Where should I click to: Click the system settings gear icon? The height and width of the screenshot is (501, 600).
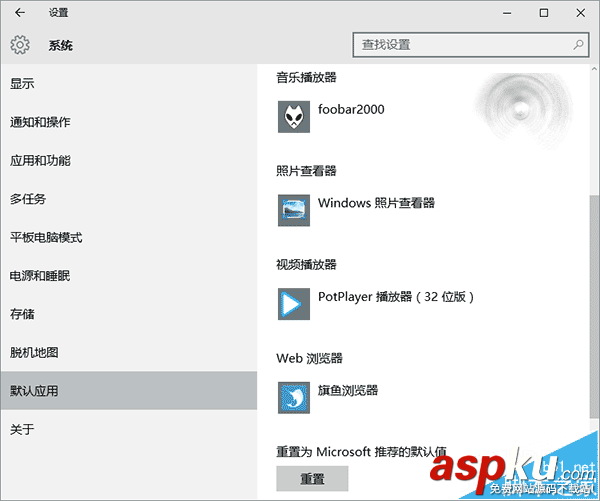[x=20, y=45]
